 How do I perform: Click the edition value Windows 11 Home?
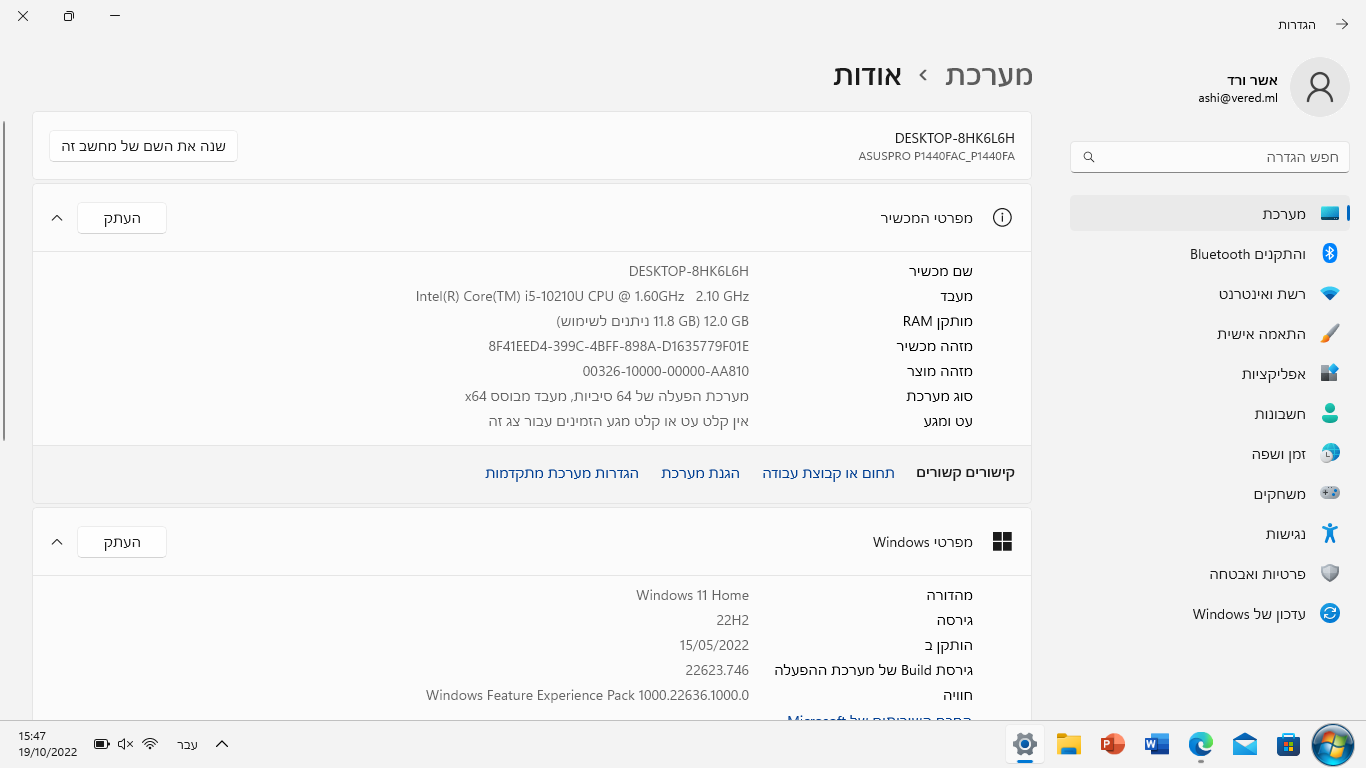(x=692, y=595)
